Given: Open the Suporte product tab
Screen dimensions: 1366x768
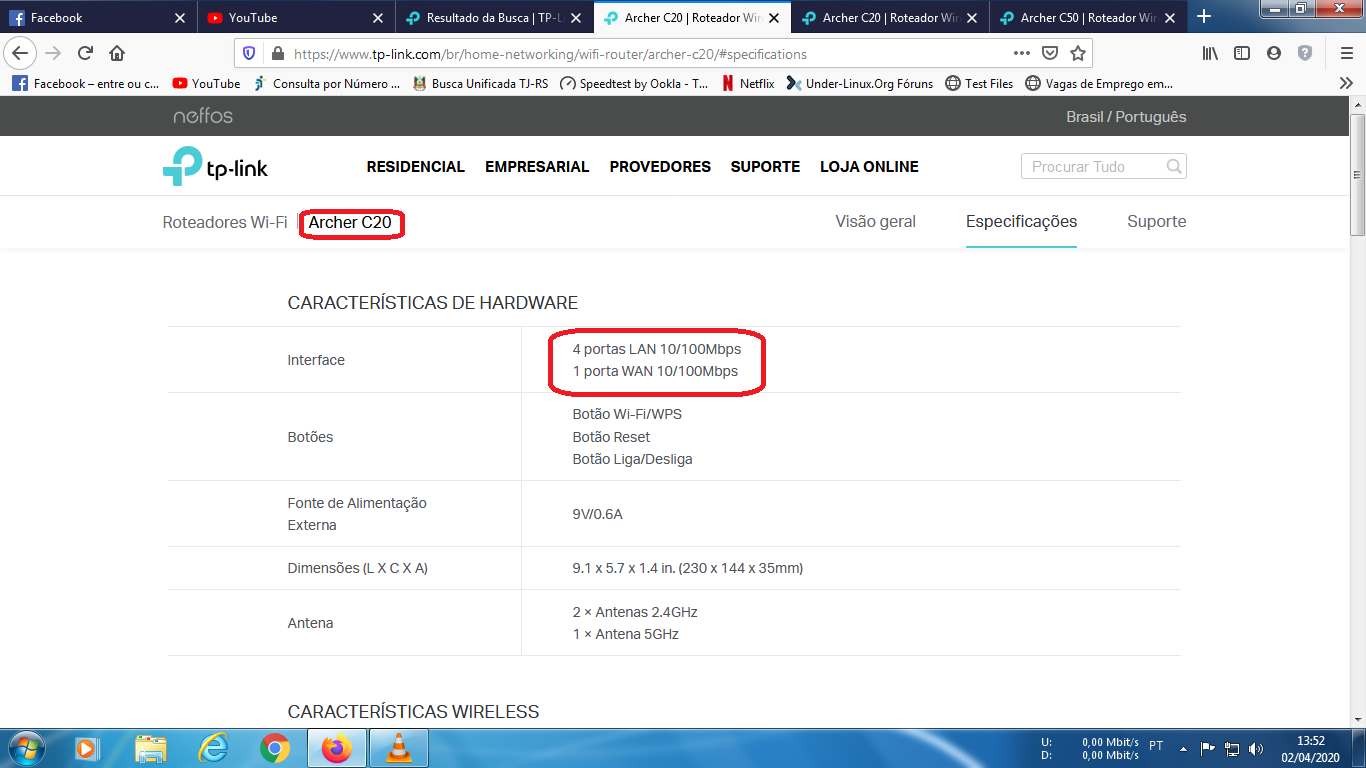Looking at the screenshot, I should [1156, 222].
